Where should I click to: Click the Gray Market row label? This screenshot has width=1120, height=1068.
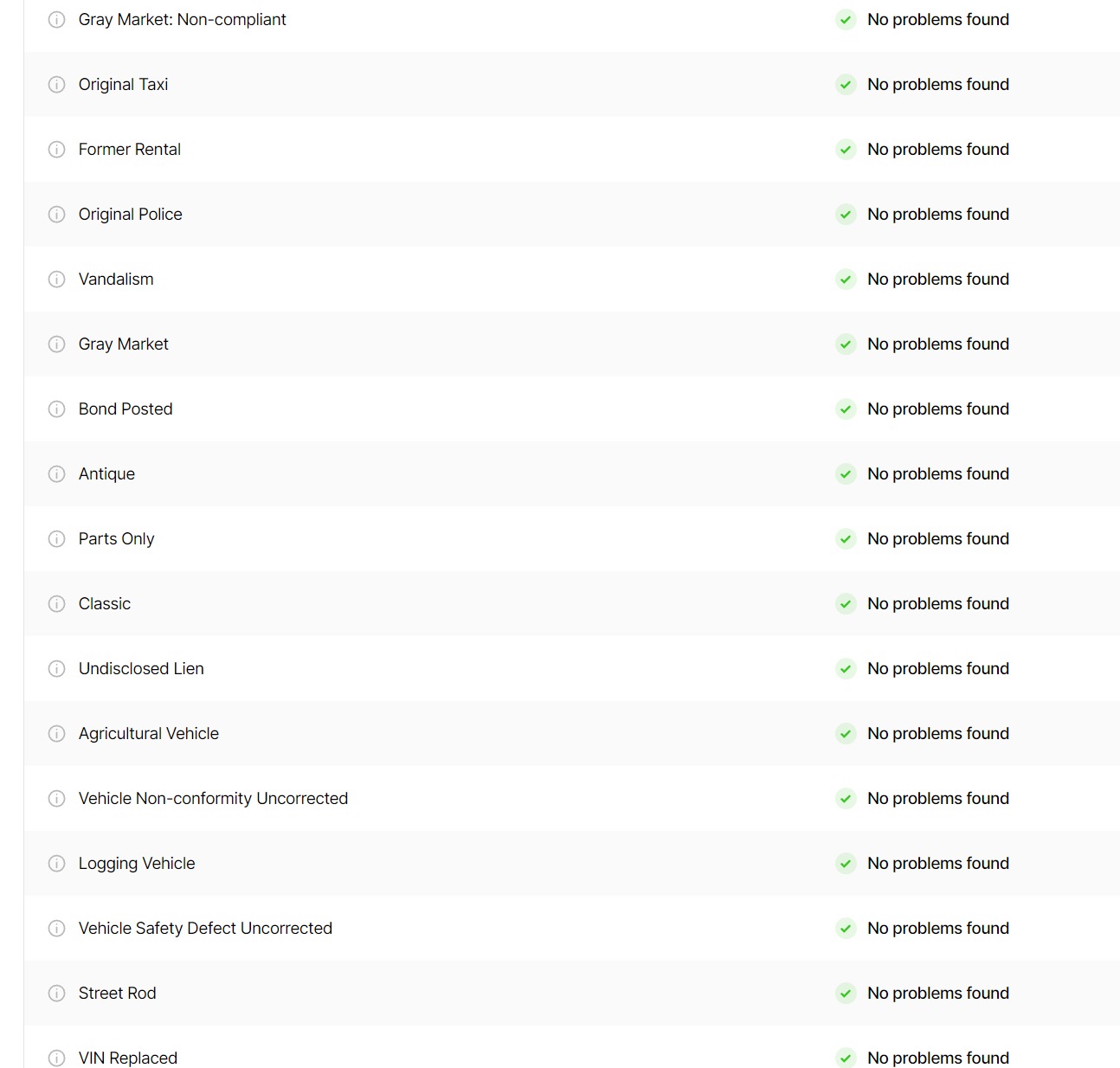coord(123,344)
